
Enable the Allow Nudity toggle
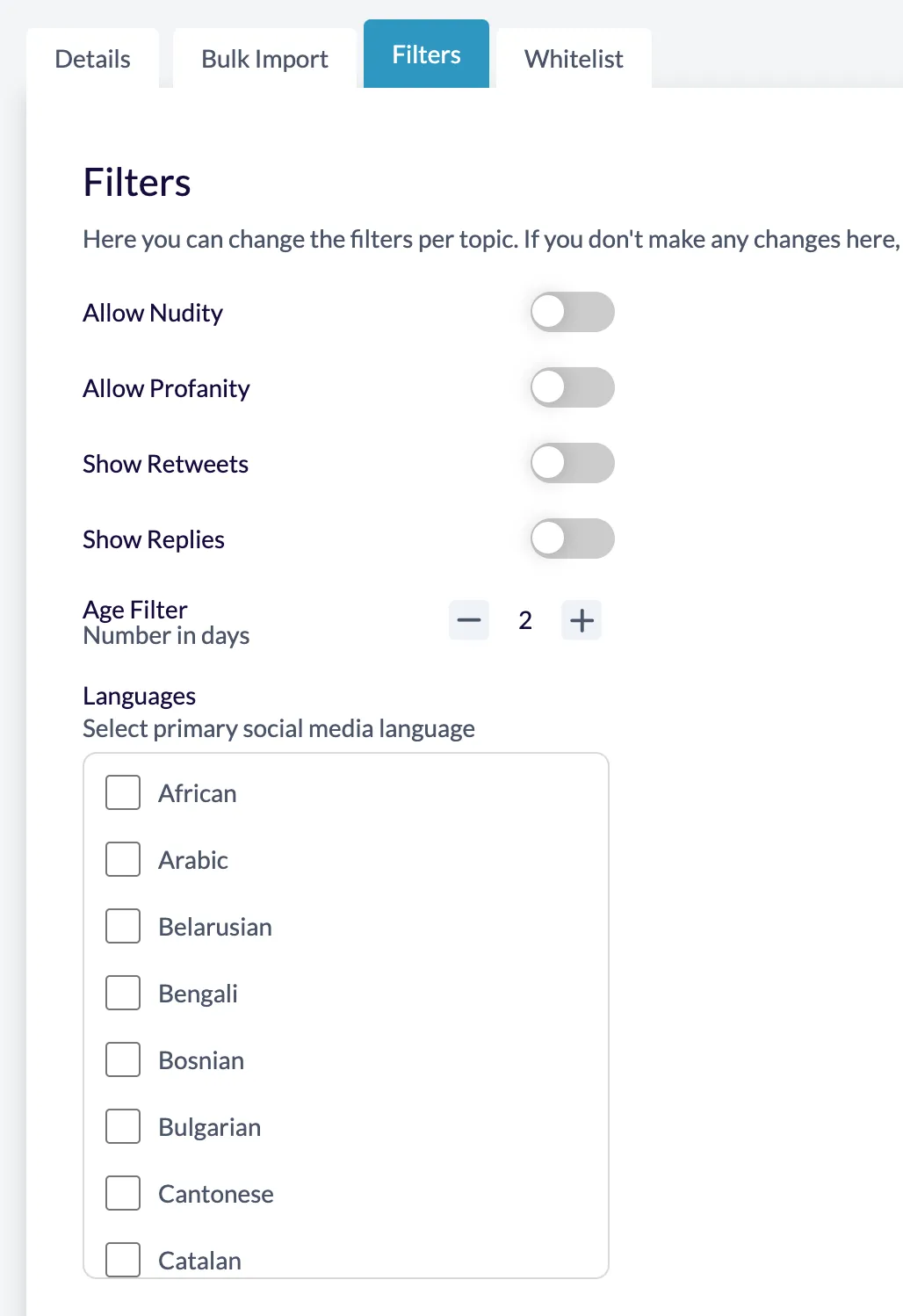point(572,312)
